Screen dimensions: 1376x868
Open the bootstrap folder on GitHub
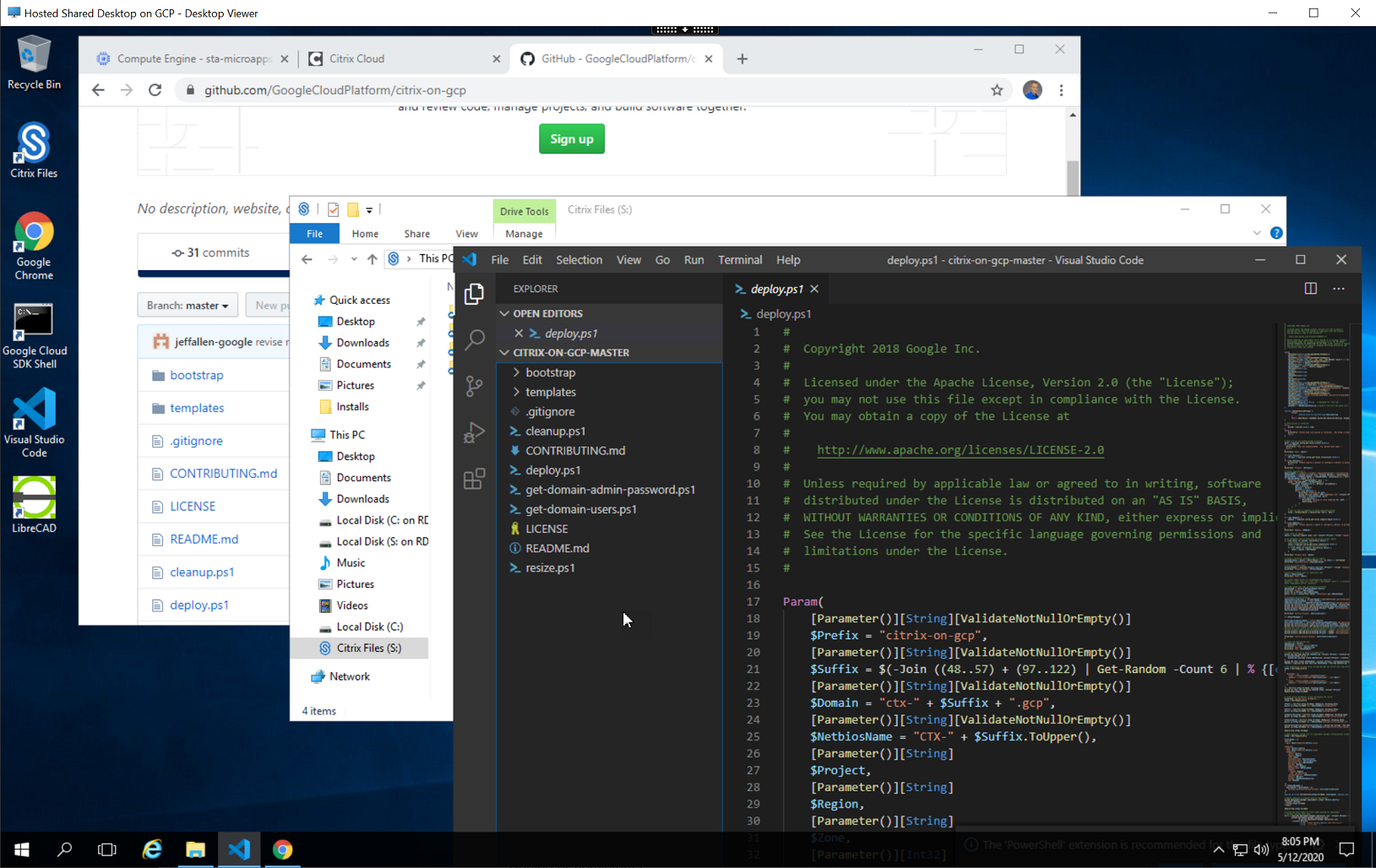click(196, 375)
